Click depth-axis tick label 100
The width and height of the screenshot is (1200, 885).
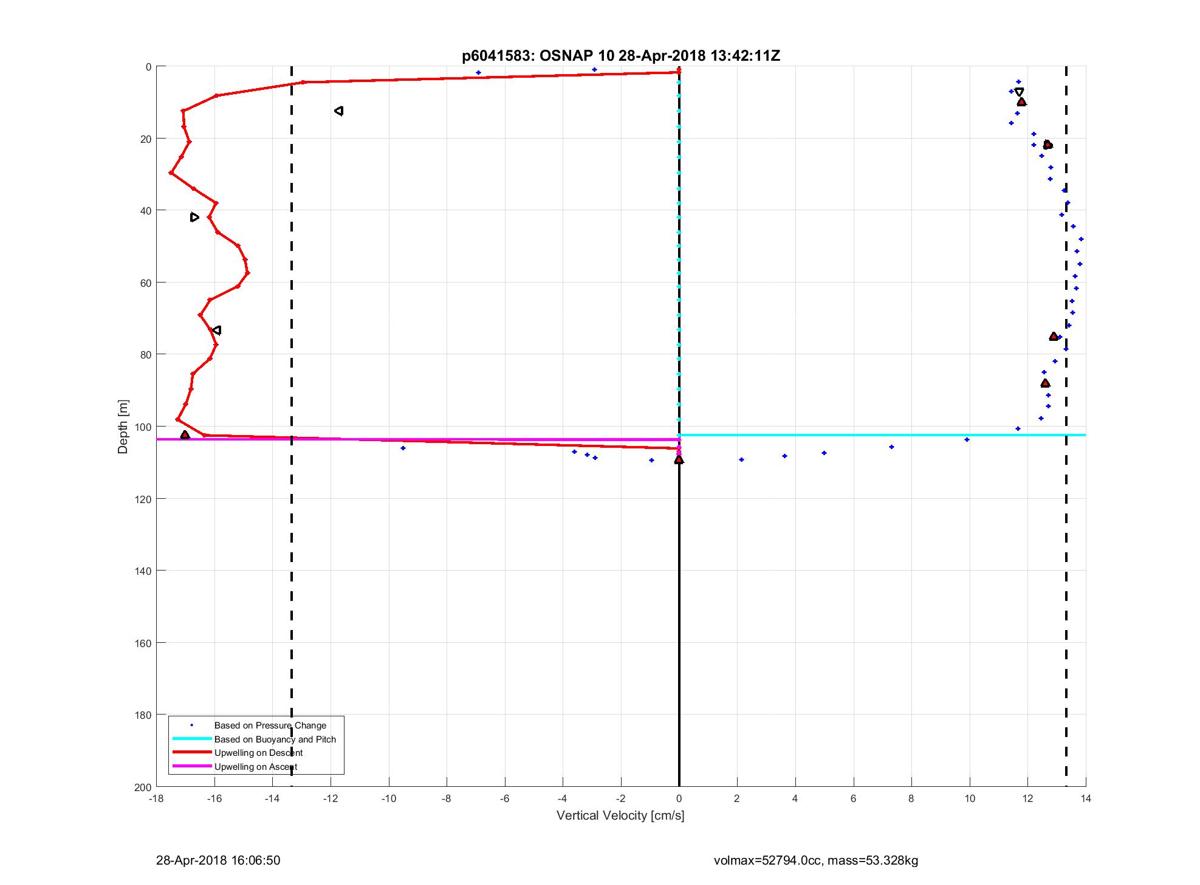[142, 427]
